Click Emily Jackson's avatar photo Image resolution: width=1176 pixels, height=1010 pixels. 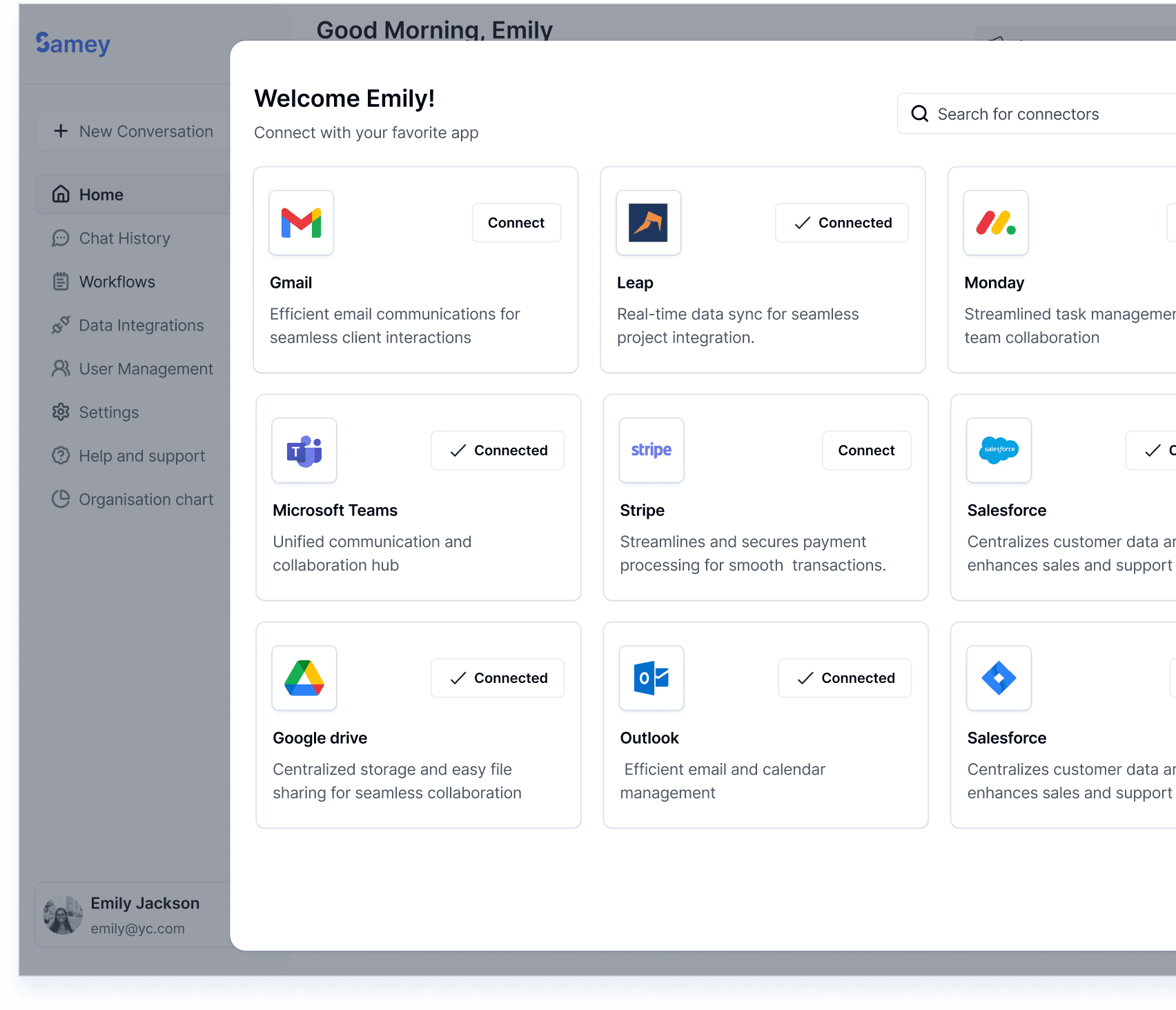[63, 915]
